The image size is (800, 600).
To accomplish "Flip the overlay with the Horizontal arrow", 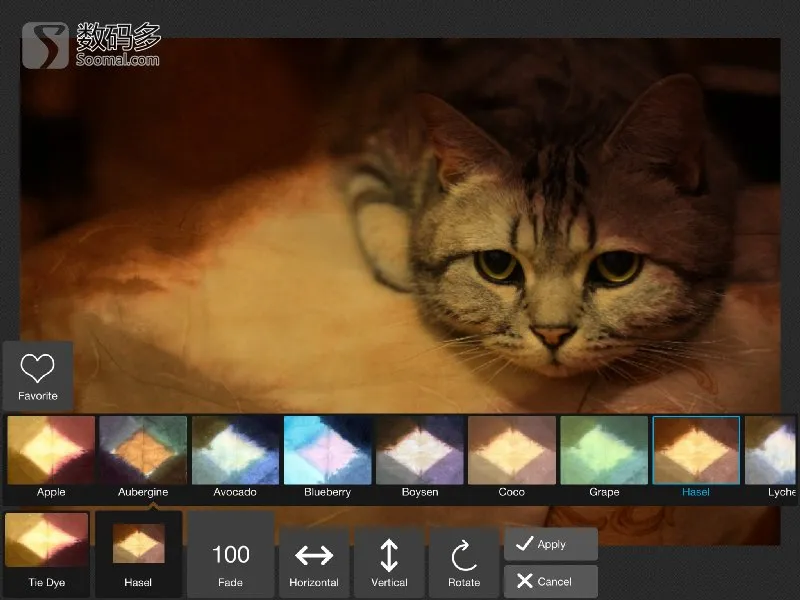I will click(x=314, y=563).
